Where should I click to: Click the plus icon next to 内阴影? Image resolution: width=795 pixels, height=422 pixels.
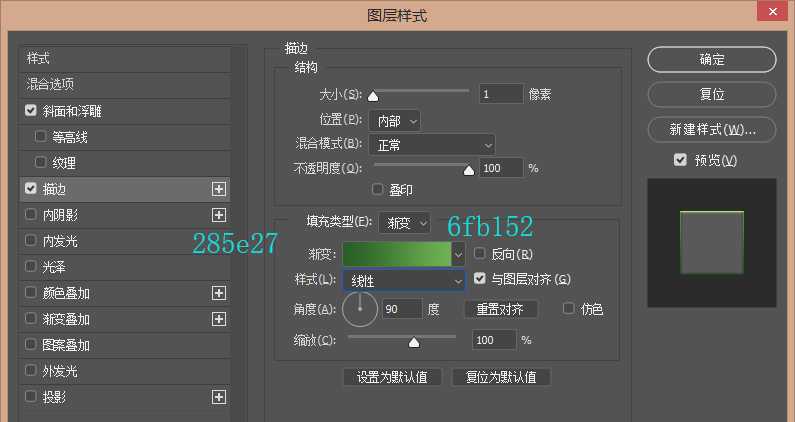coord(219,214)
